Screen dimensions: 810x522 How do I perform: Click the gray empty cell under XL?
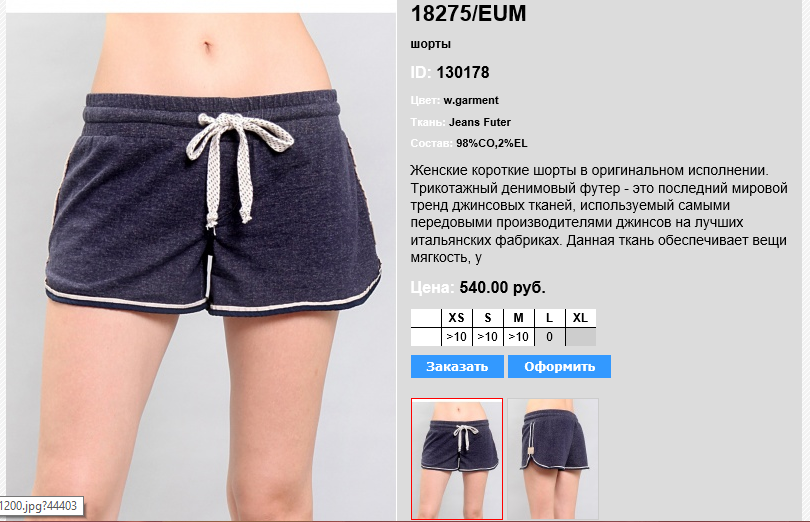pyautogui.click(x=581, y=337)
